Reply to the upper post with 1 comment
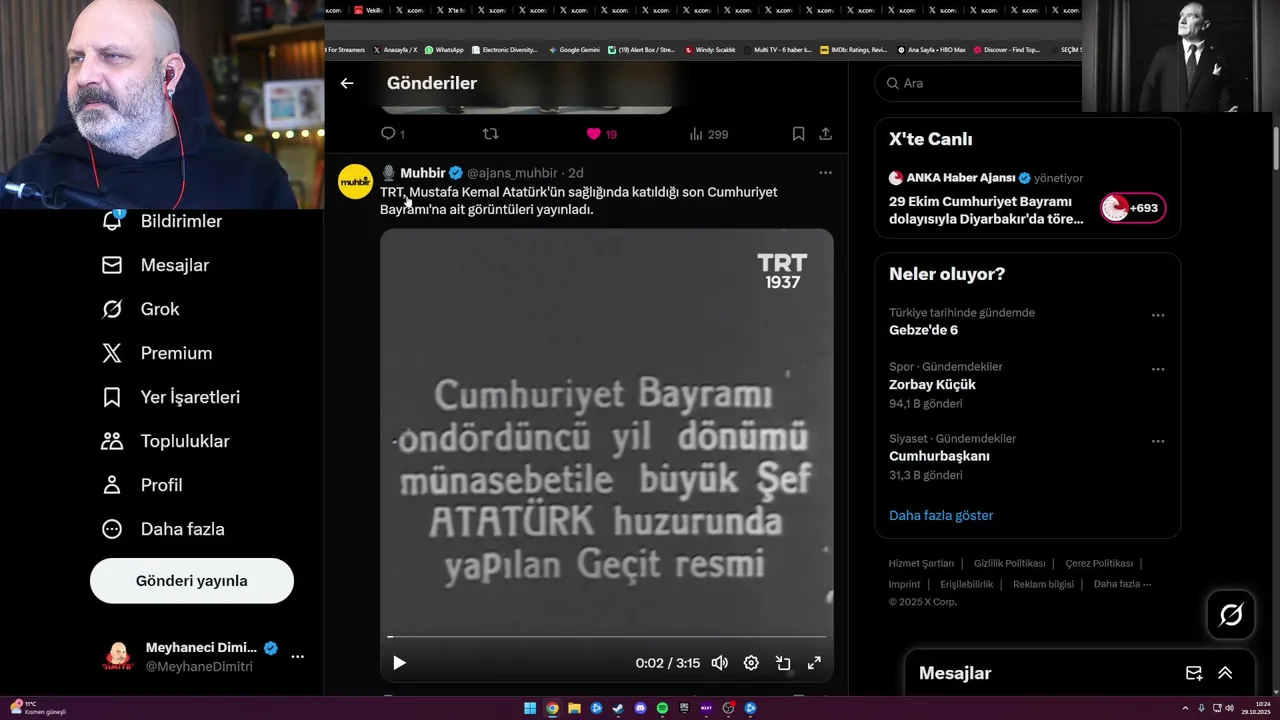 coord(392,134)
